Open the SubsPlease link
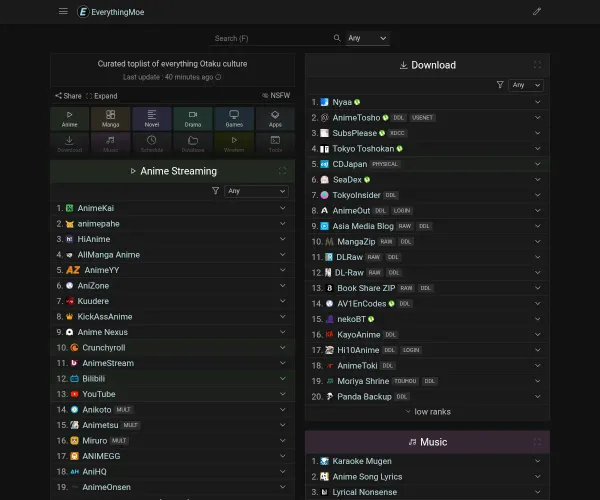 pyautogui.click(x=355, y=133)
